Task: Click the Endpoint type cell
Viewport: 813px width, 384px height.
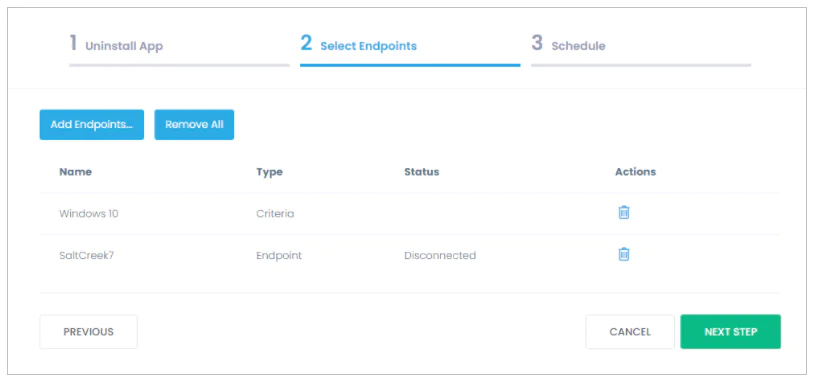Action: click(279, 255)
